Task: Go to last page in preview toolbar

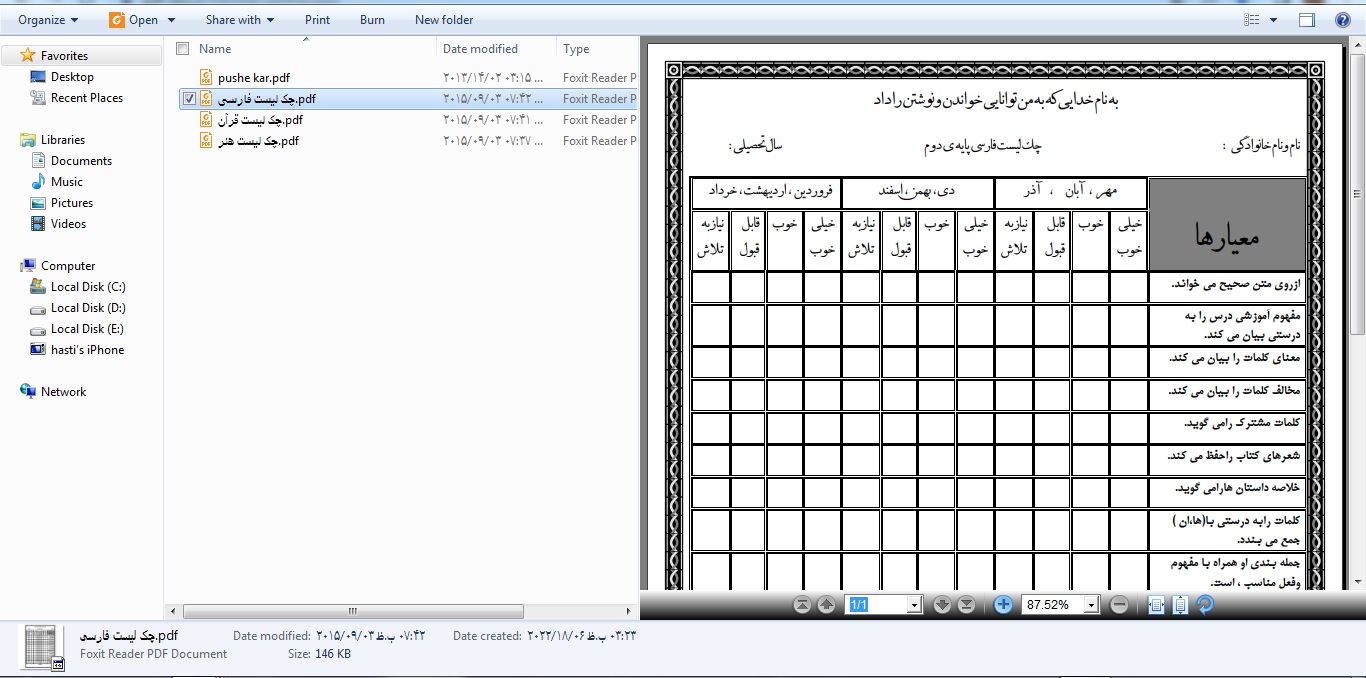Action: 966,605
